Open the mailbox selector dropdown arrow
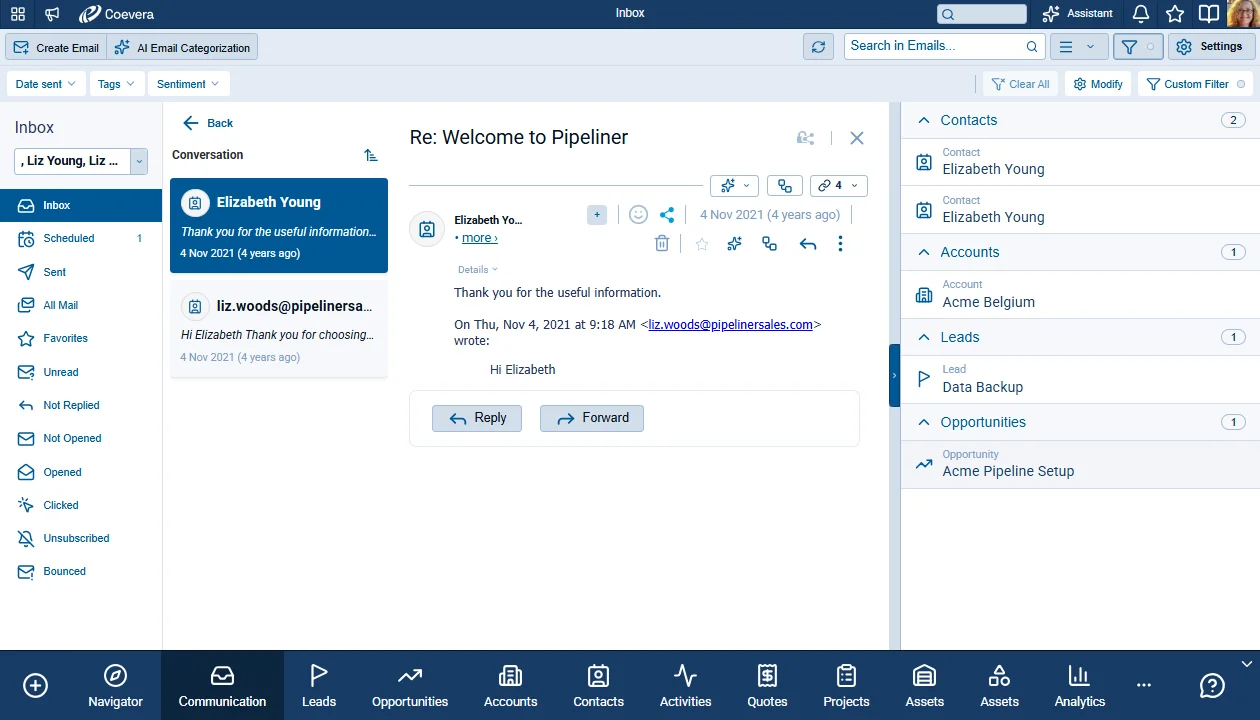This screenshot has width=1260, height=720. pos(139,161)
